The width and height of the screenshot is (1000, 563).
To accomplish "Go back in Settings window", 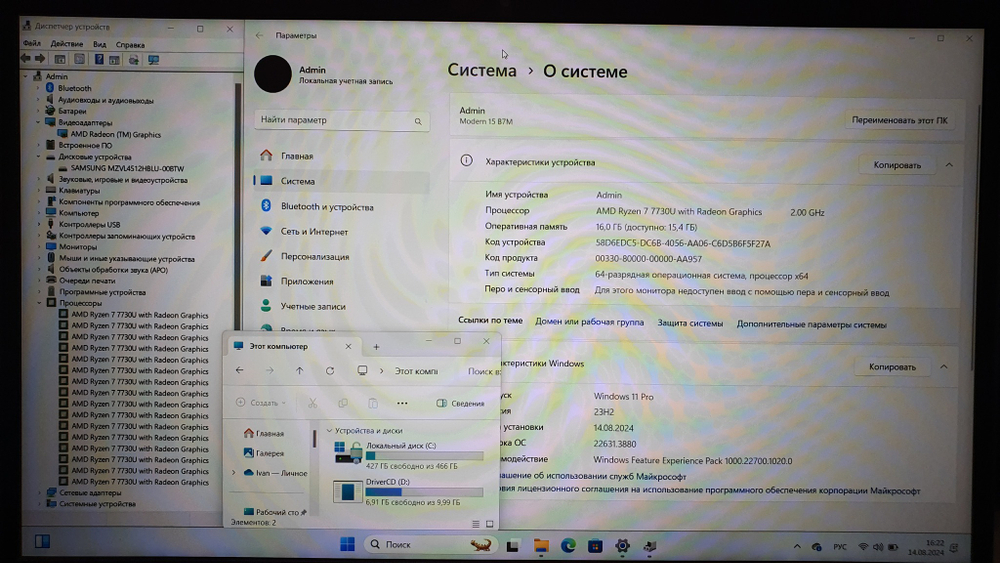I will coord(259,36).
